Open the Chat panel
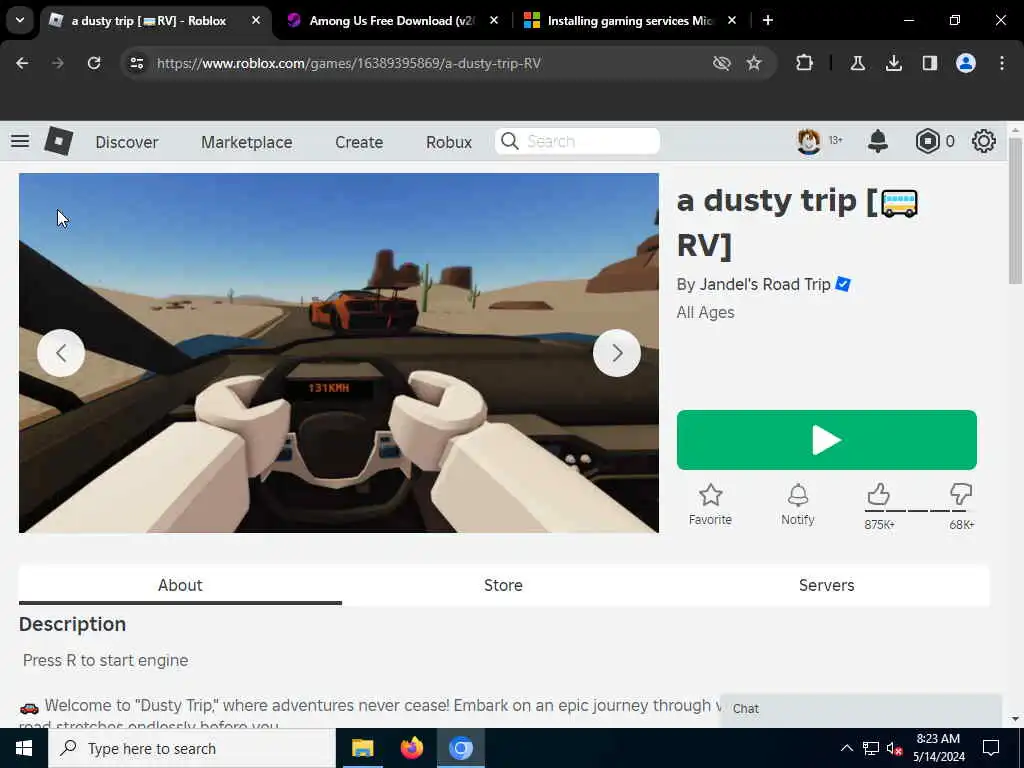 [861, 709]
